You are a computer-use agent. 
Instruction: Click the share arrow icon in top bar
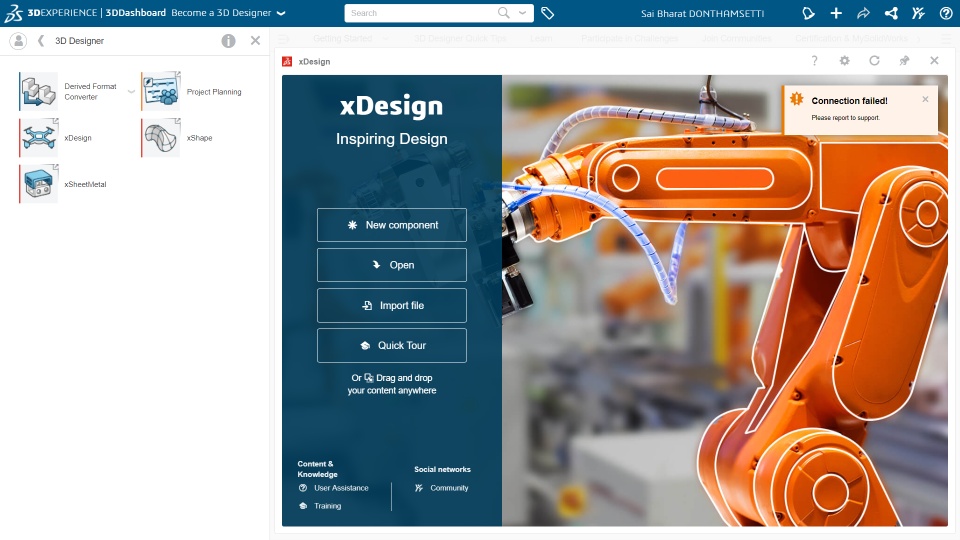(x=863, y=13)
